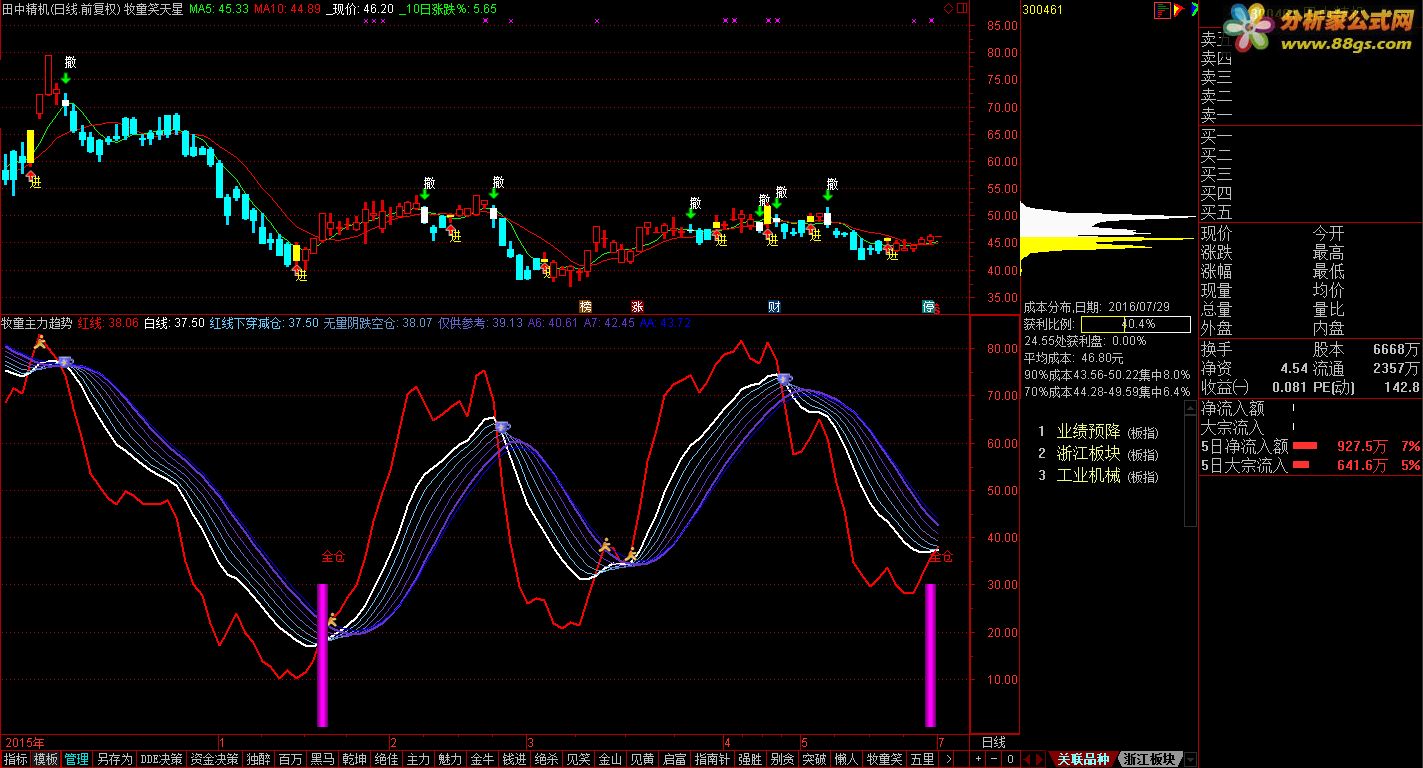Click the 榜 info marker on chart
The height and width of the screenshot is (768, 1423).
pyautogui.click(x=586, y=306)
